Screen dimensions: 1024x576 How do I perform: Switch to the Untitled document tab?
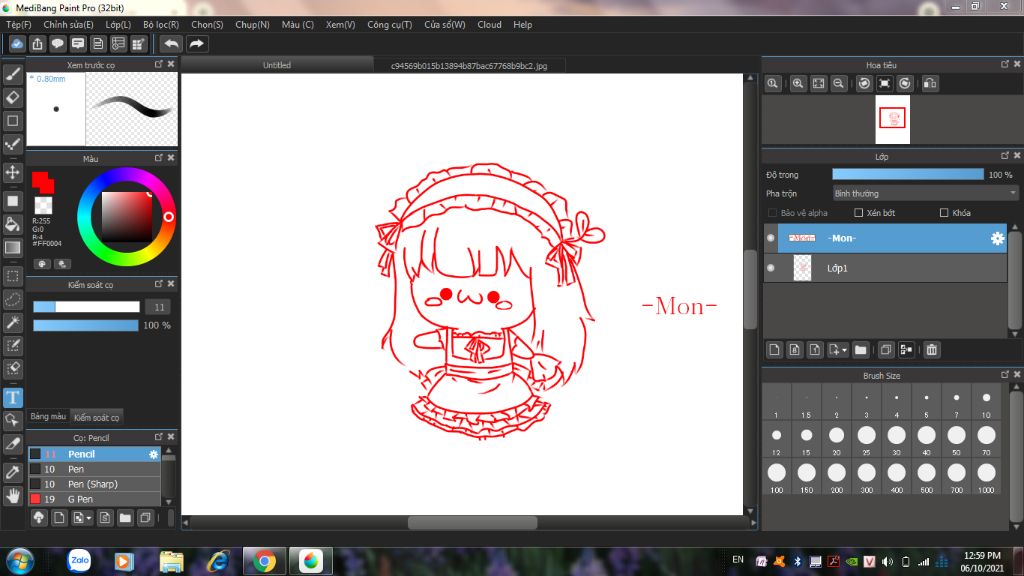click(277, 65)
